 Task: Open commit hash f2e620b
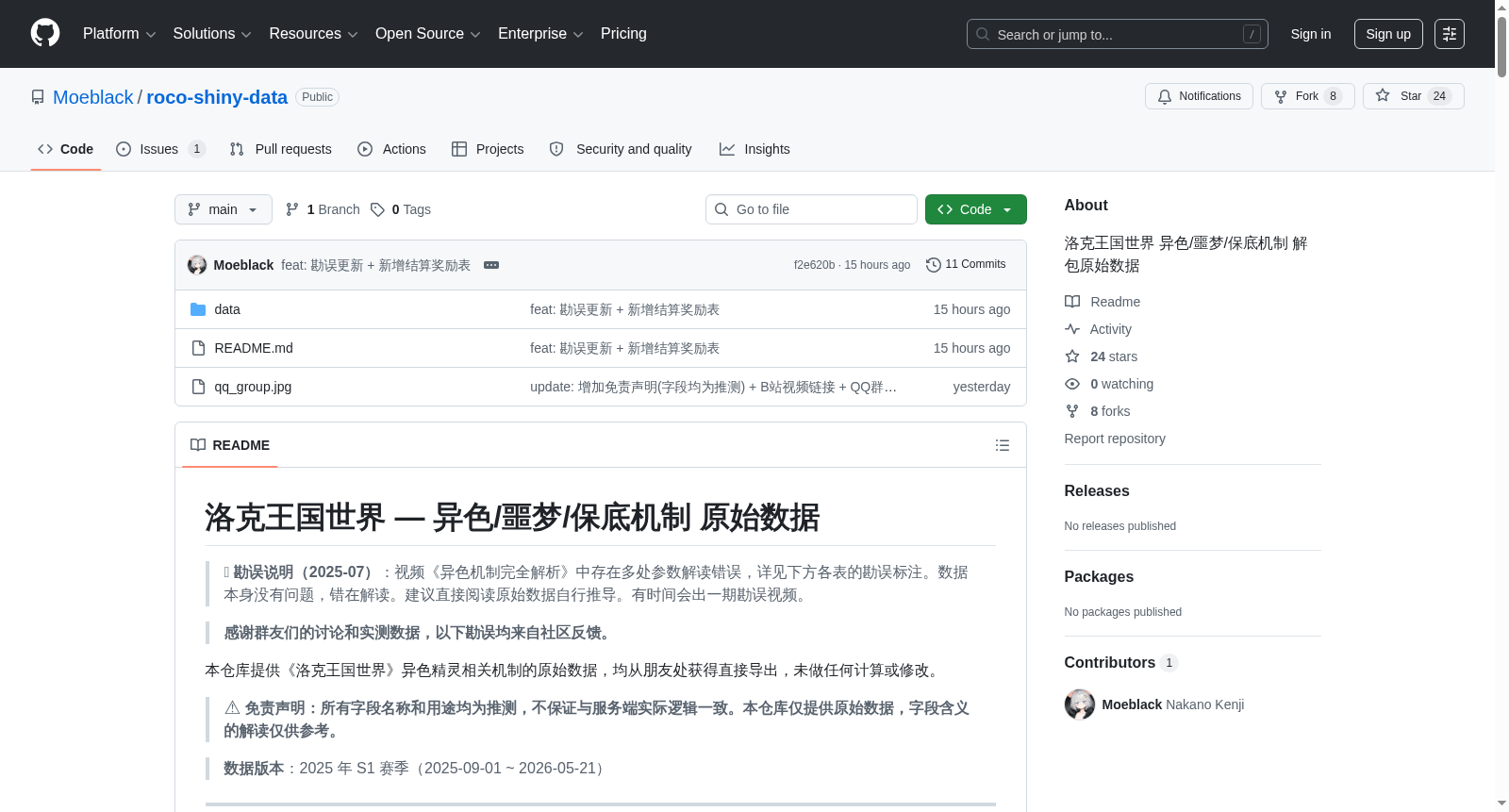tap(814, 265)
